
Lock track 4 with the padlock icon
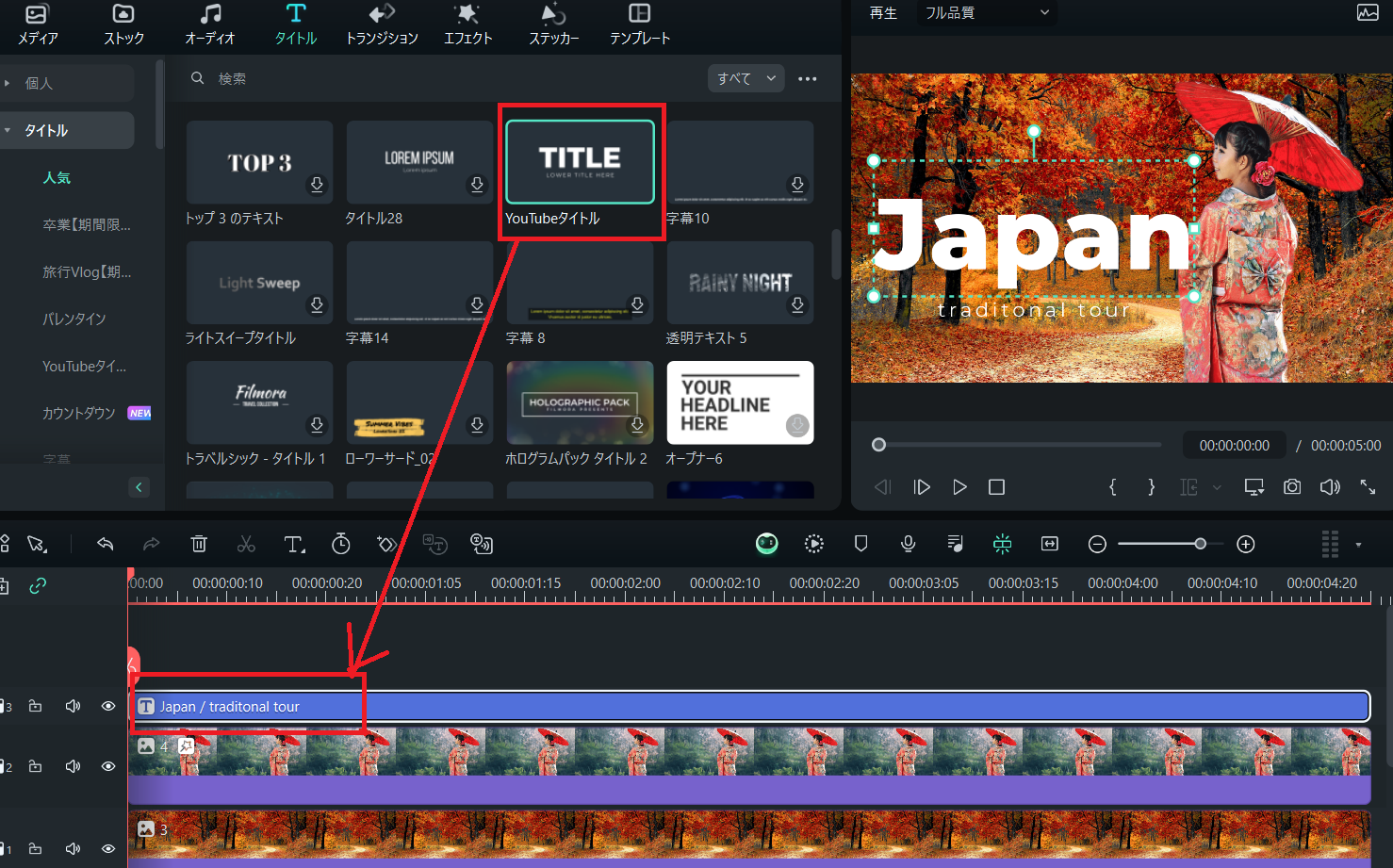click(35, 766)
